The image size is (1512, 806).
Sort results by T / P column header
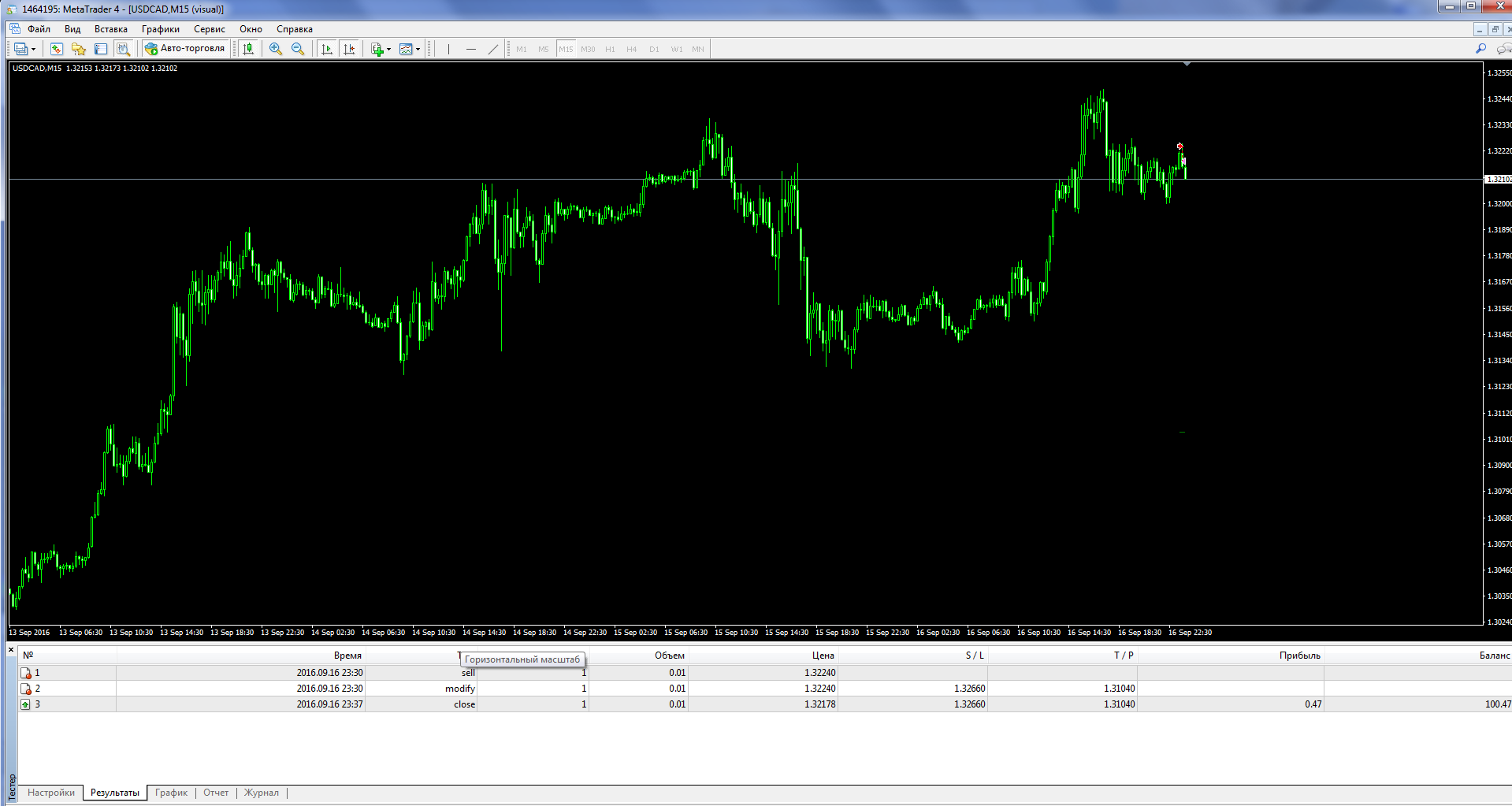[x=1062, y=656]
